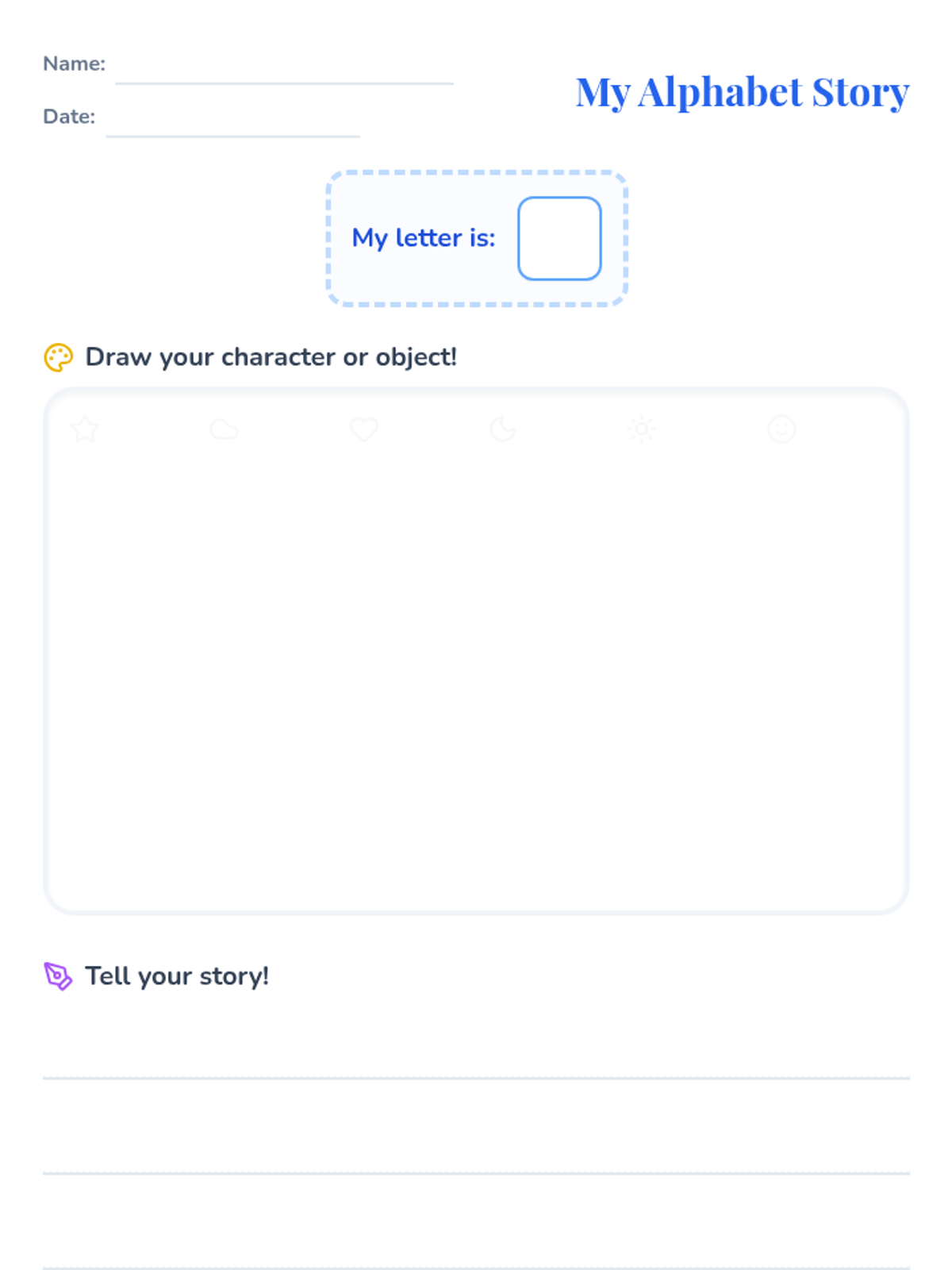
Task: Click the purple pen nib icon
Action: click(58, 976)
